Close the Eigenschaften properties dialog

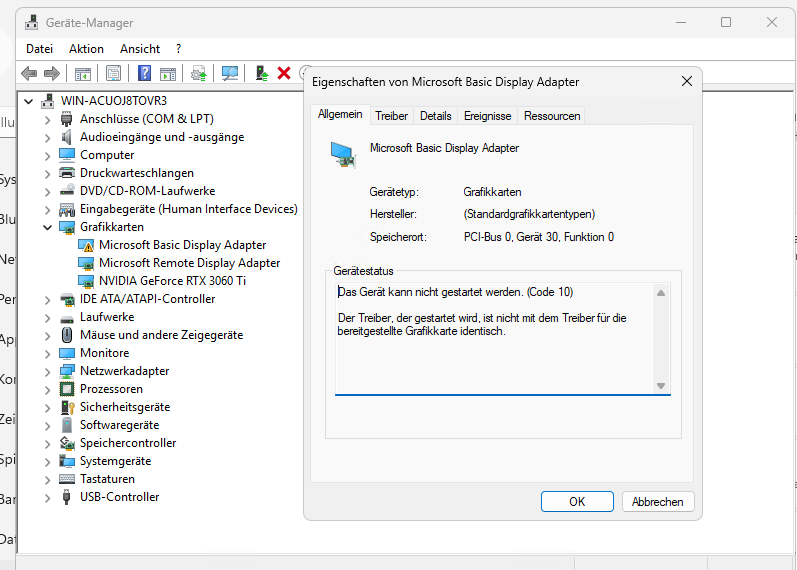coord(687,81)
